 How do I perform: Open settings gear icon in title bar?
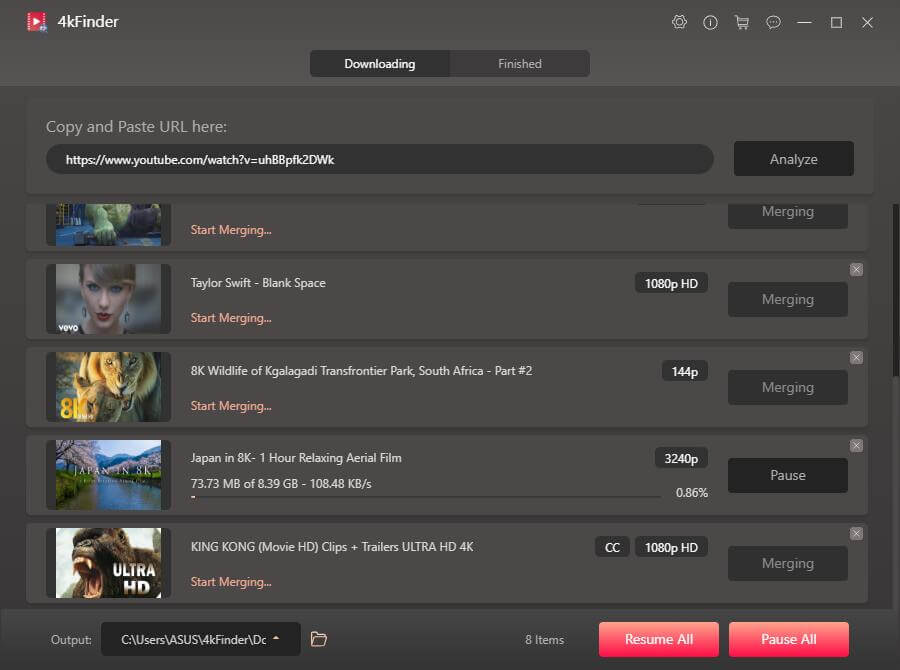680,22
